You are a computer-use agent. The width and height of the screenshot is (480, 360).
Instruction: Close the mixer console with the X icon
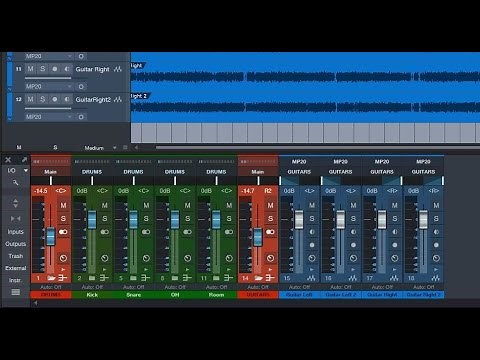(x=8, y=160)
